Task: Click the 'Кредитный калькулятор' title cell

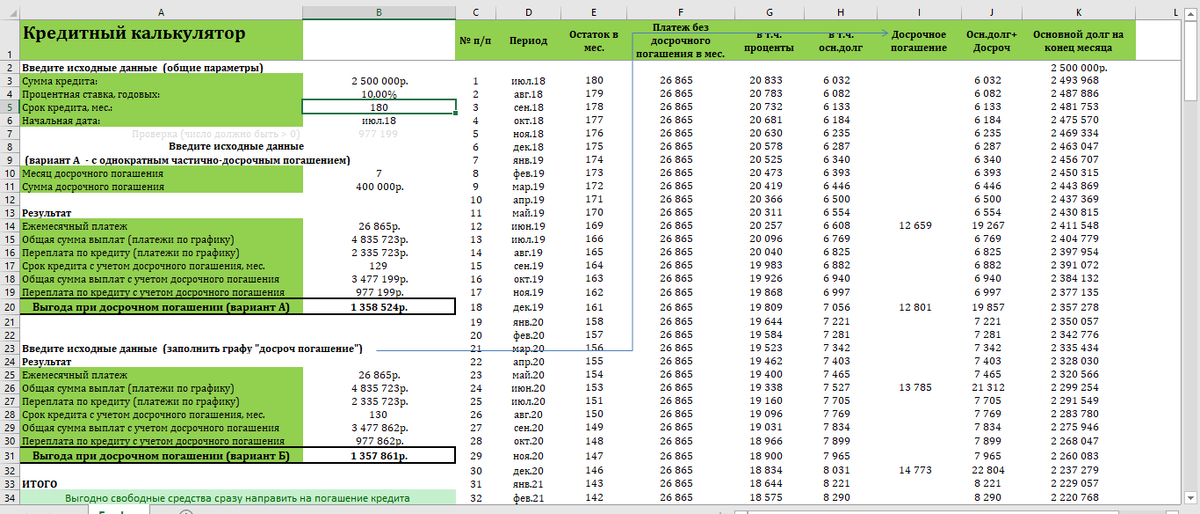Action: click(x=161, y=40)
